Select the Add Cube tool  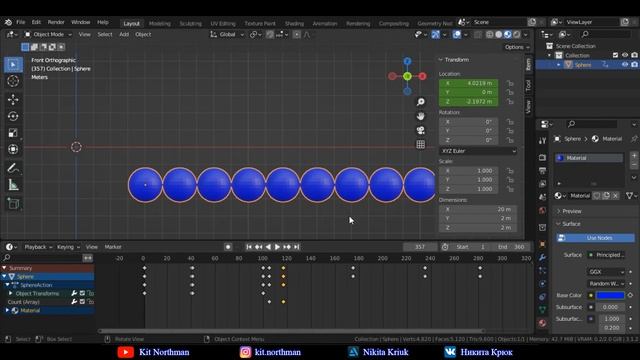[x=13, y=204]
